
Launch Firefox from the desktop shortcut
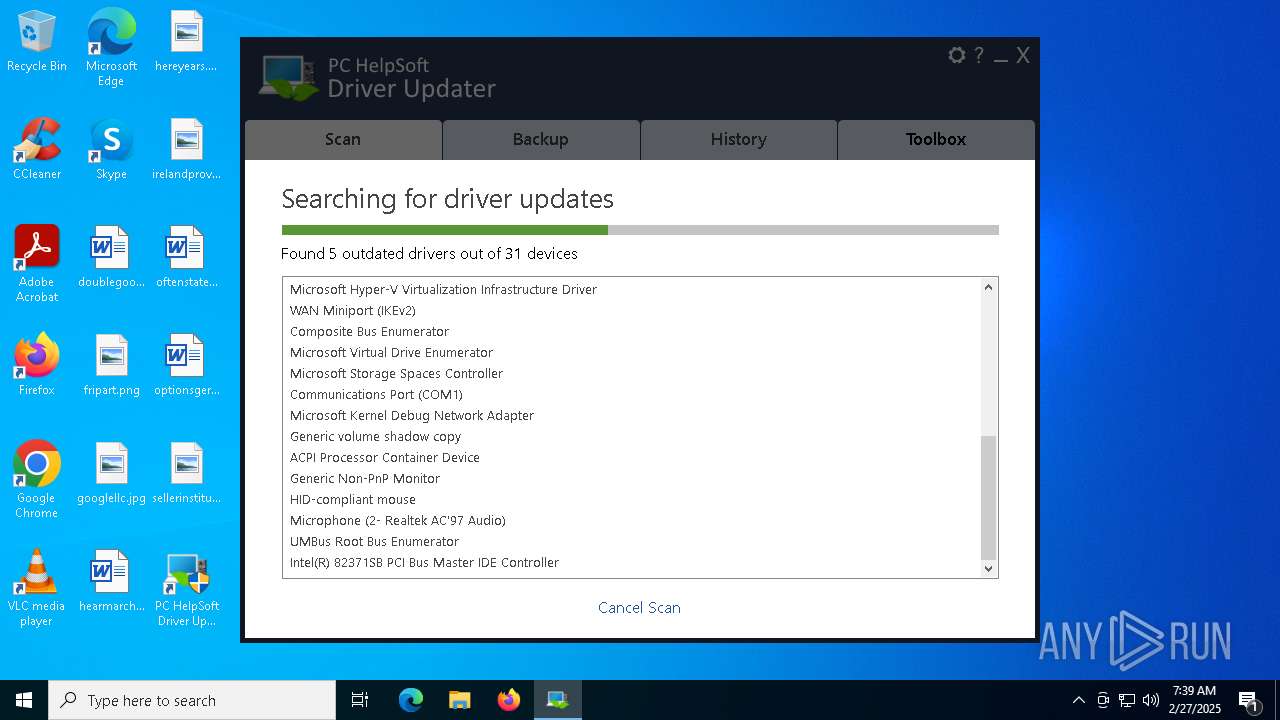37,366
